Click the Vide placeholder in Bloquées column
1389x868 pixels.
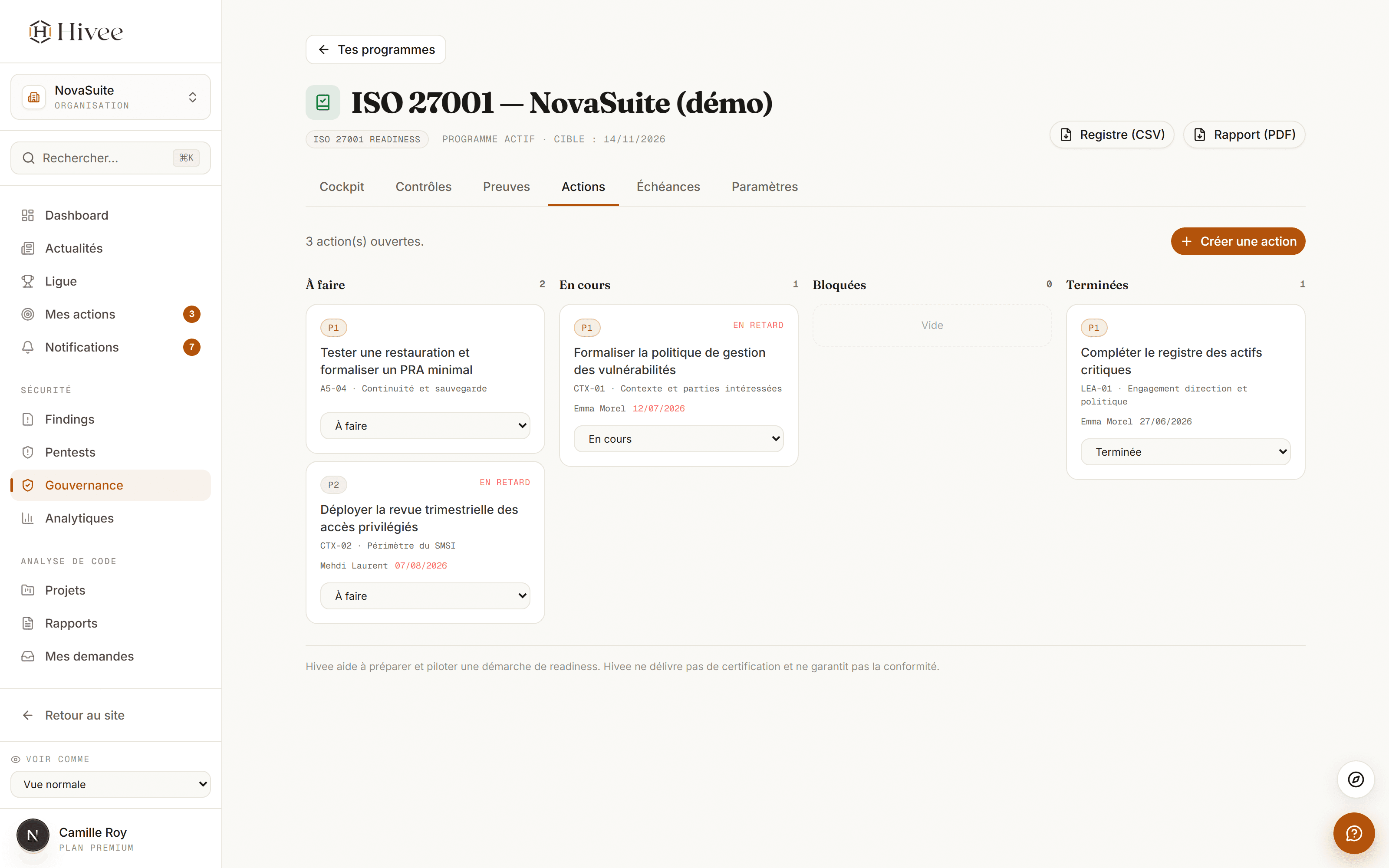tap(932, 325)
